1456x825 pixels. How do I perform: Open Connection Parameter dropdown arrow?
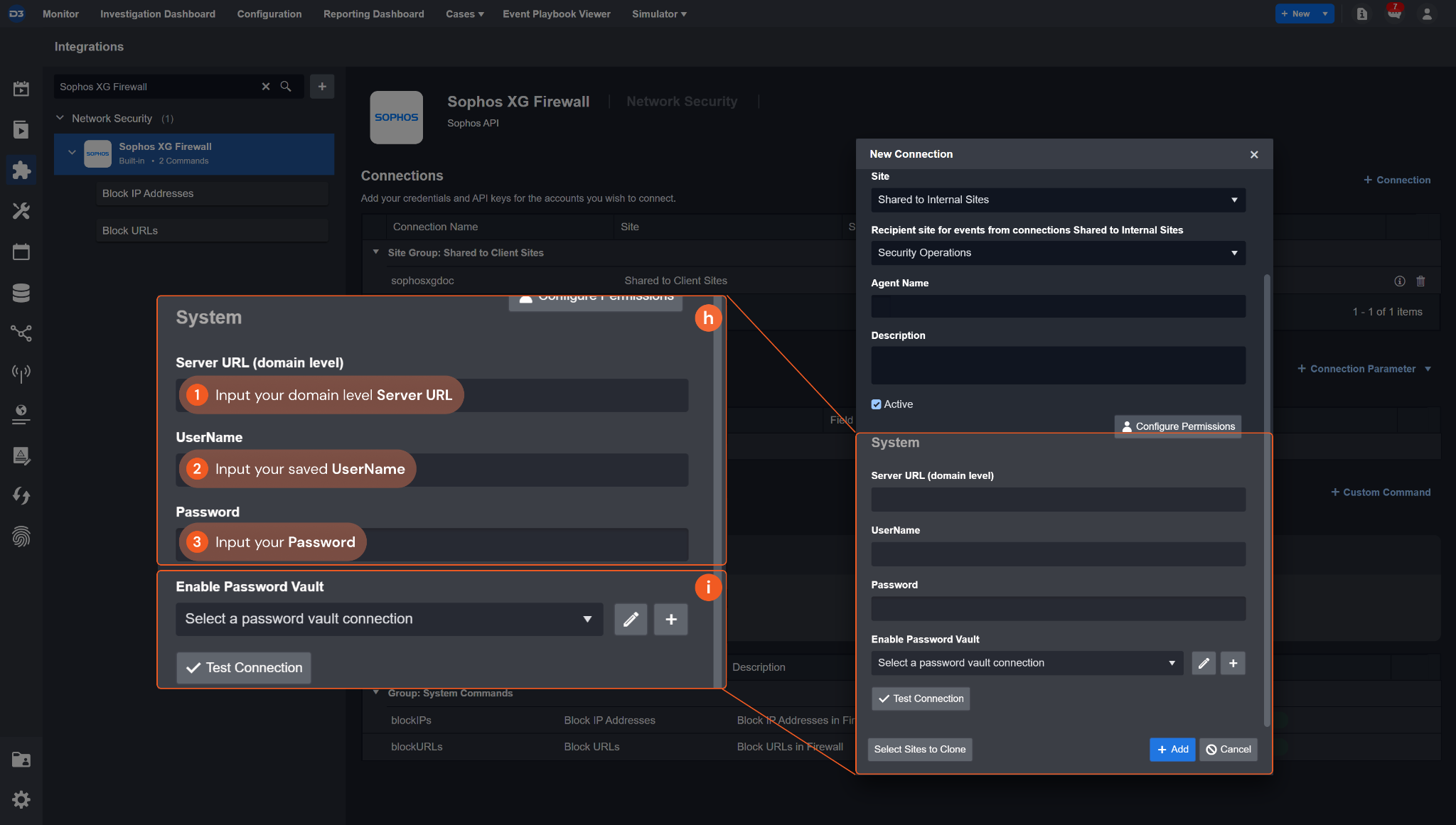pyautogui.click(x=1428, y=369)
